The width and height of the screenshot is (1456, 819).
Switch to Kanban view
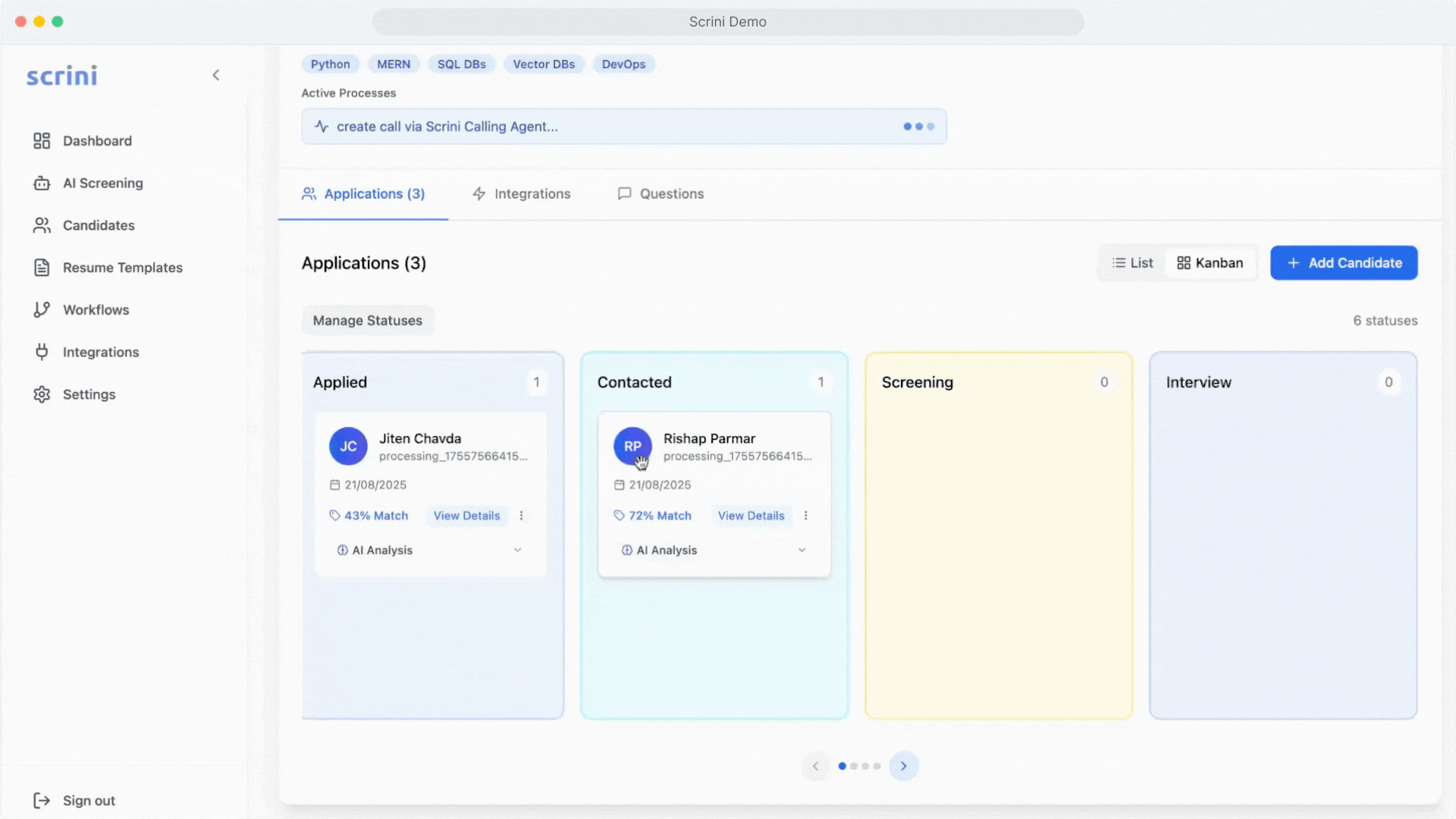click(1211, 262)
